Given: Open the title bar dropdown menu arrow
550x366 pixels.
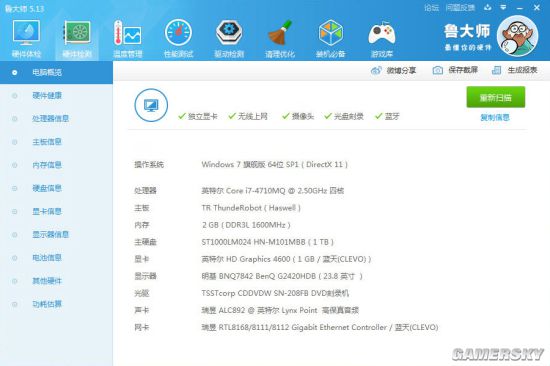Looking at the screenshot, I should (x=503, y=7).
